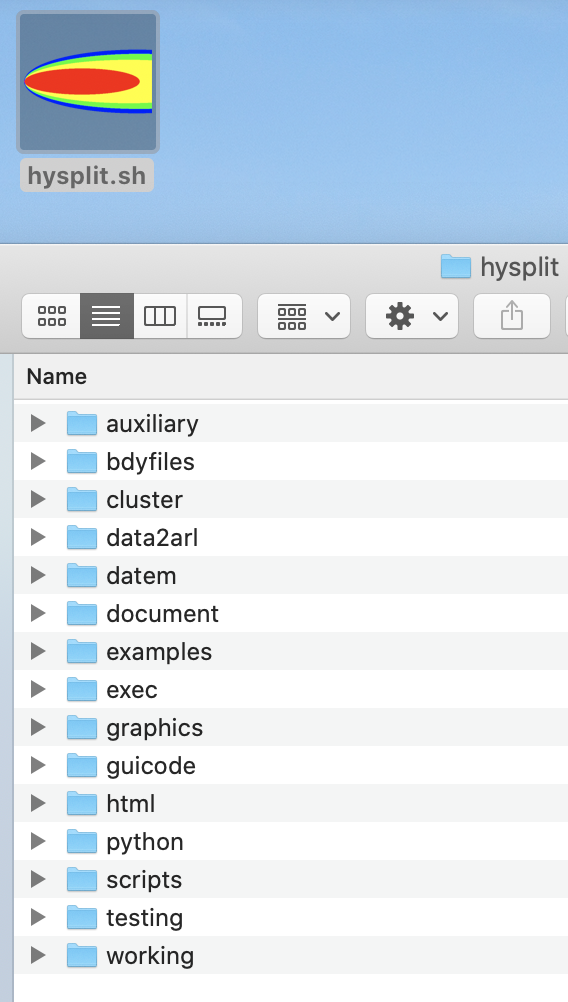The width and height of the screenshot is (568, 1002).
Task: Click the graphics folder icon
Action: (x=82, y=727)
